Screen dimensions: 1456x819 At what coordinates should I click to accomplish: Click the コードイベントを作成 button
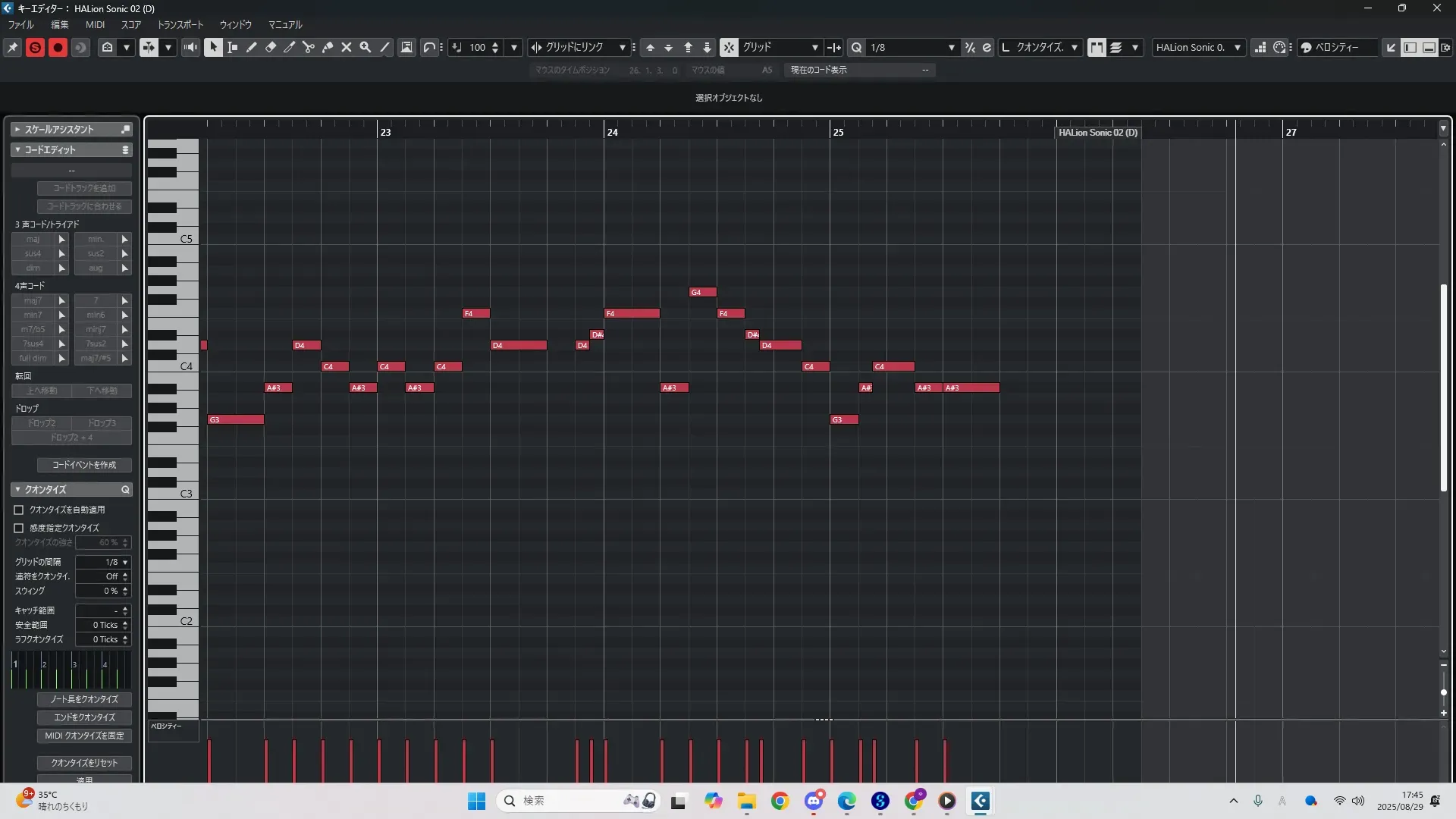(x=84, y=465)
